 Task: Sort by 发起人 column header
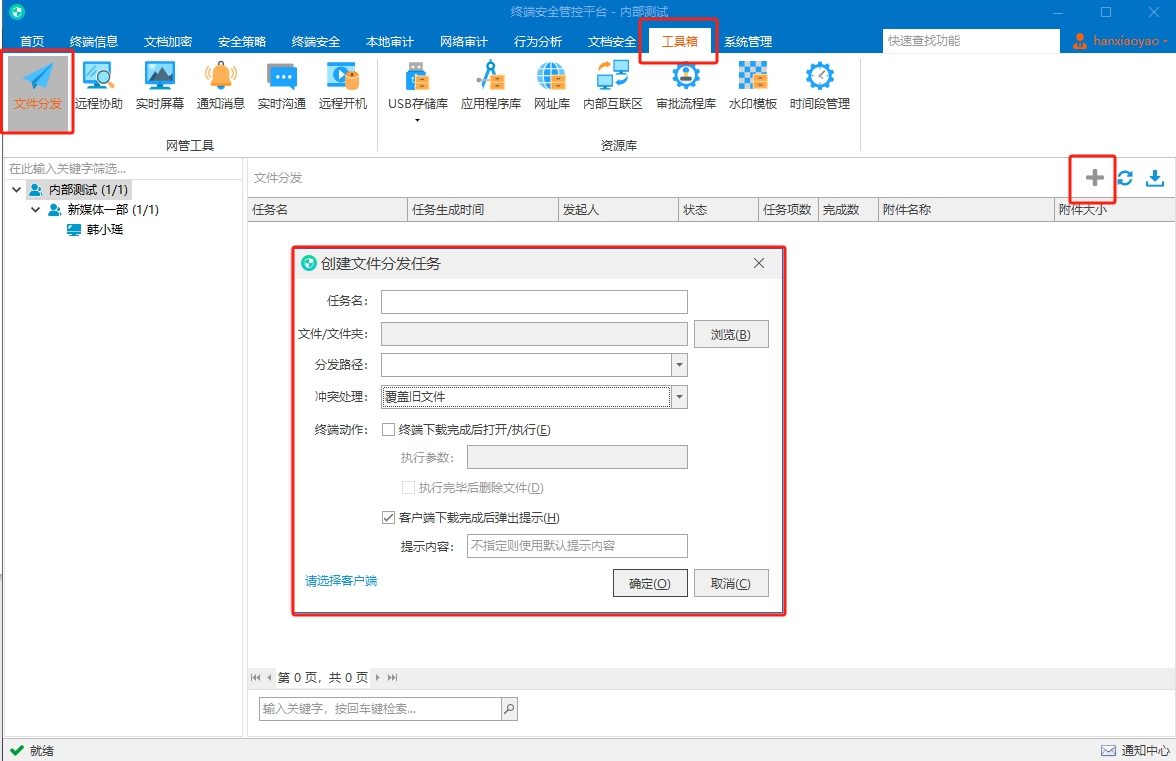click(619, 210)
